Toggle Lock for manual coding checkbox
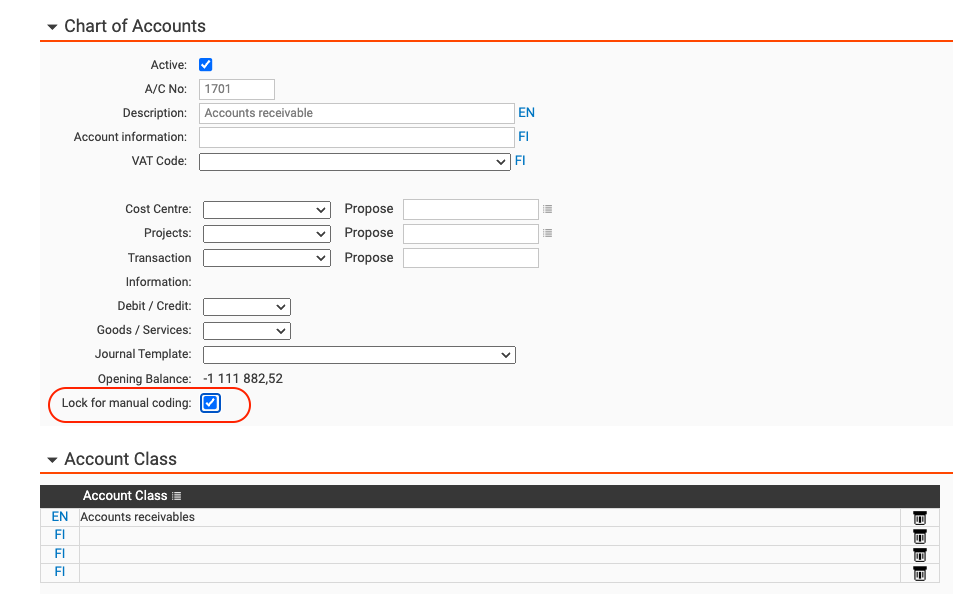The height and width of the screenshot is (598, 953). pos(210,403)
